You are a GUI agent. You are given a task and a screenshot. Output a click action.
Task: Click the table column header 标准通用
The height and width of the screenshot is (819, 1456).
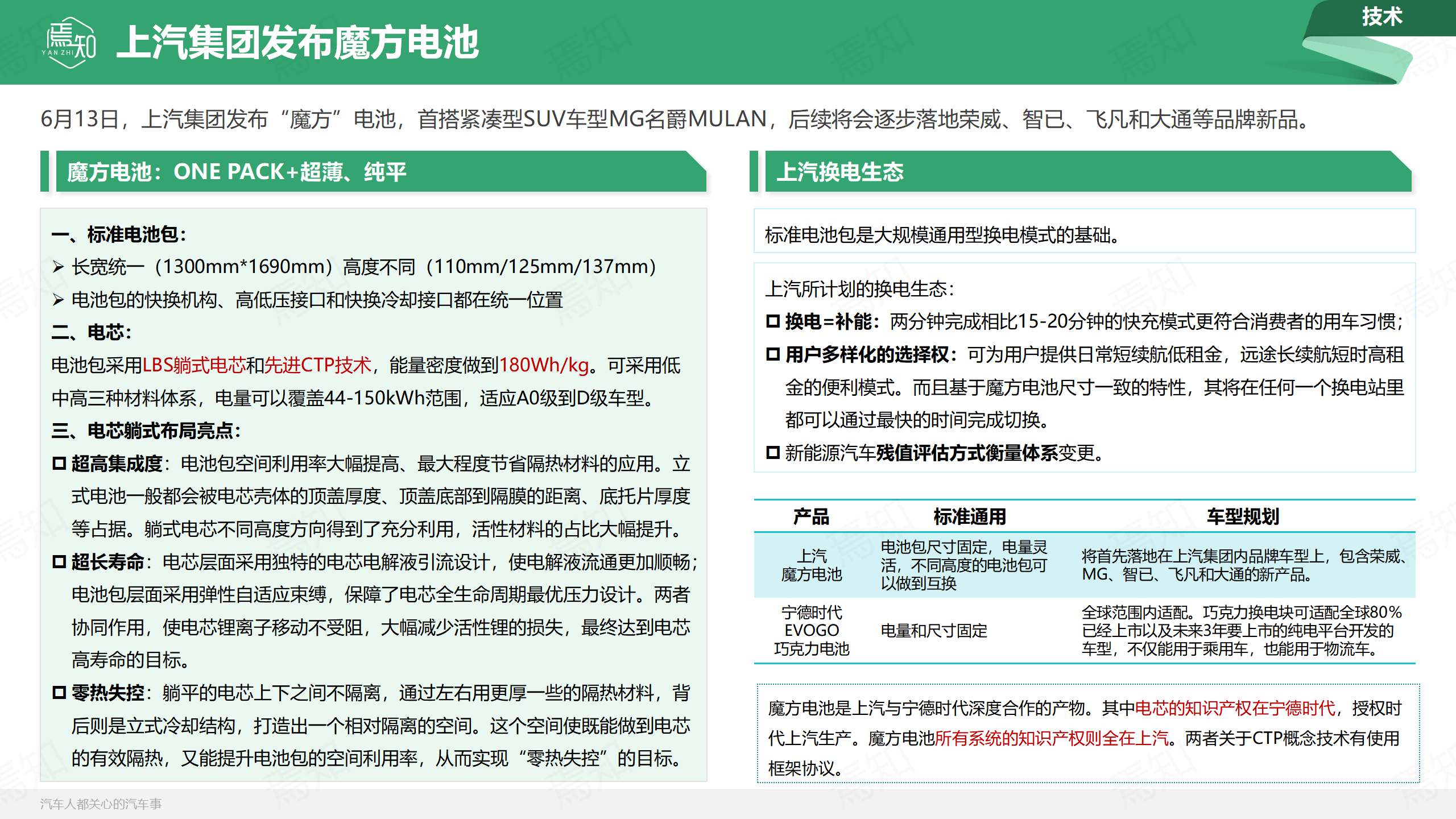[x=970, y=516]
